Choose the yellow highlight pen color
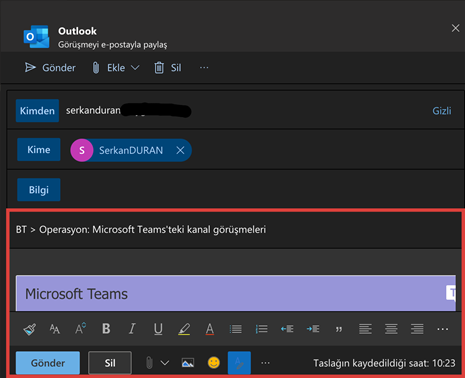The image size is (465, 378). [x=184, y=329]
